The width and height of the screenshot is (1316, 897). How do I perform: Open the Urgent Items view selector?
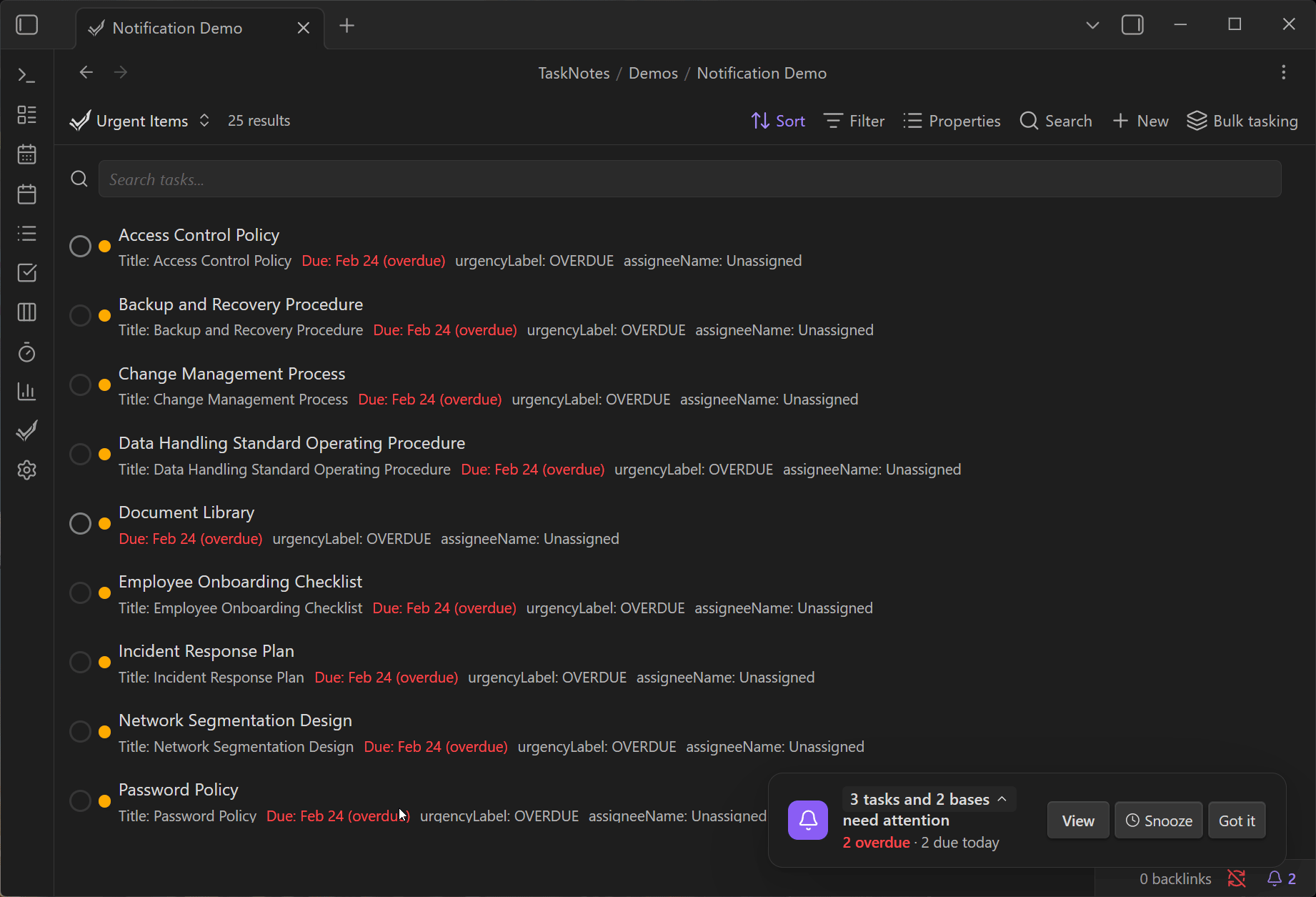pos(141,121)
